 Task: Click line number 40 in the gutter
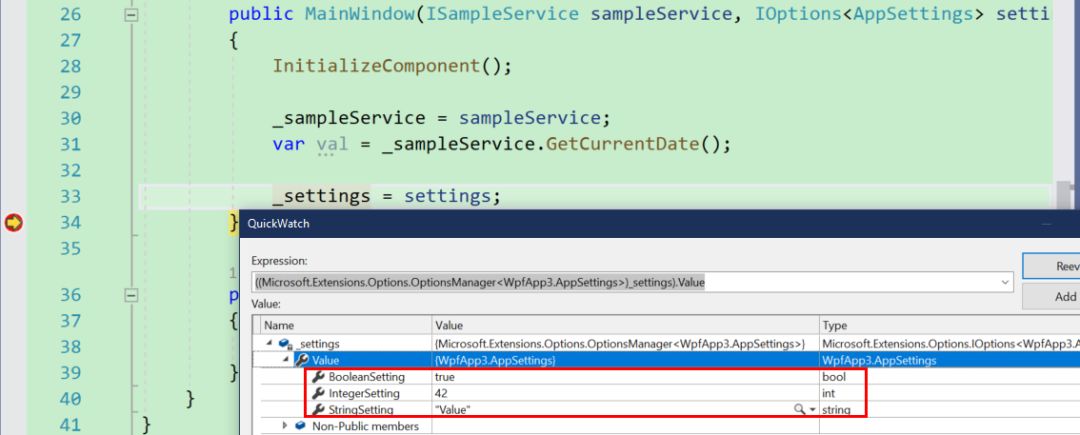pyautogui.click(x=70, y=399)
